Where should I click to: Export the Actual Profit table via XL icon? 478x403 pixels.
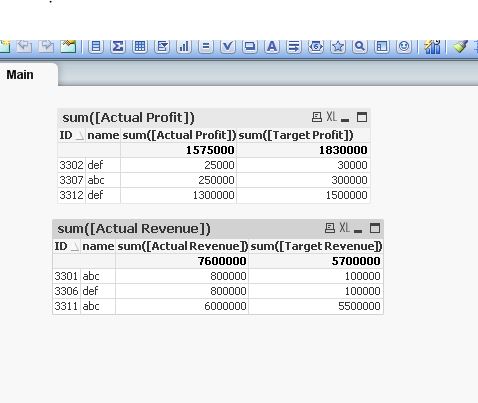coord(331,117)
